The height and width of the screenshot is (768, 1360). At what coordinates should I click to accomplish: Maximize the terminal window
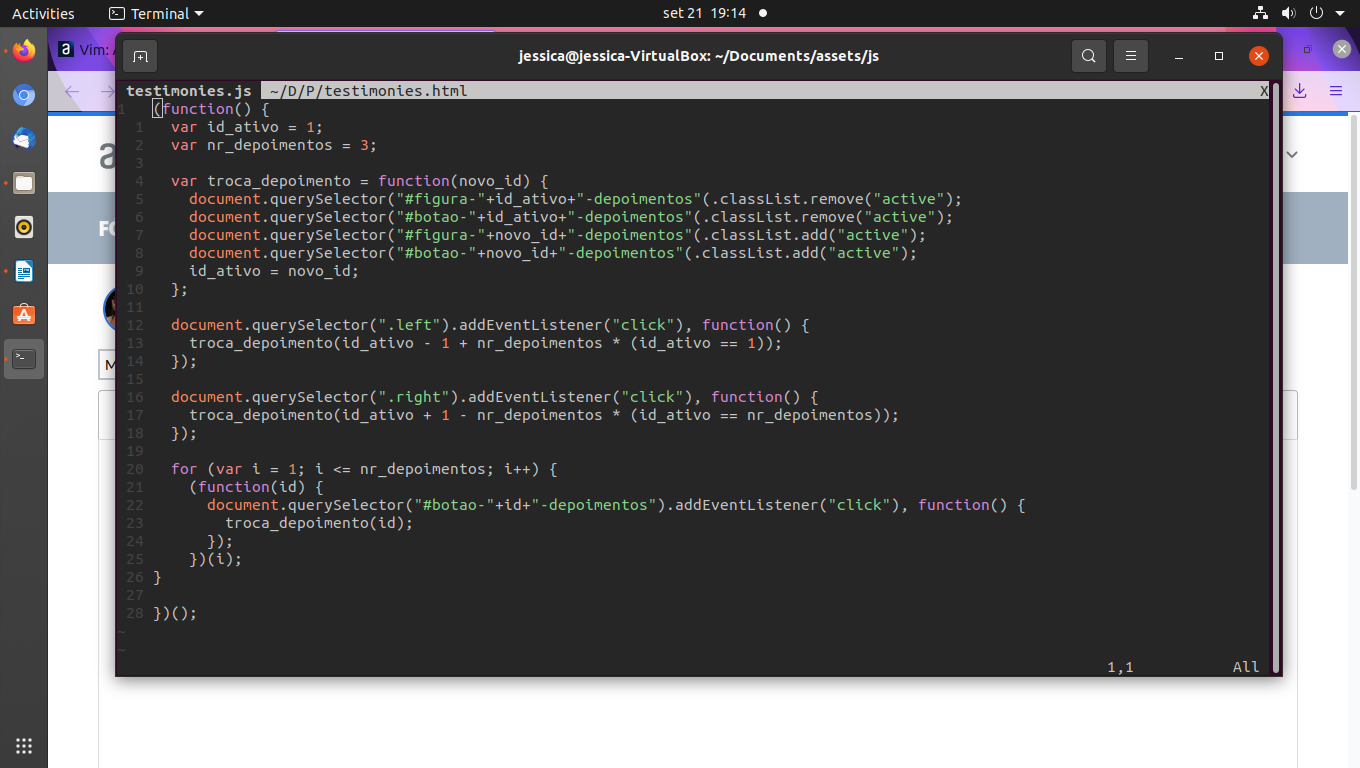(1219, 56)
